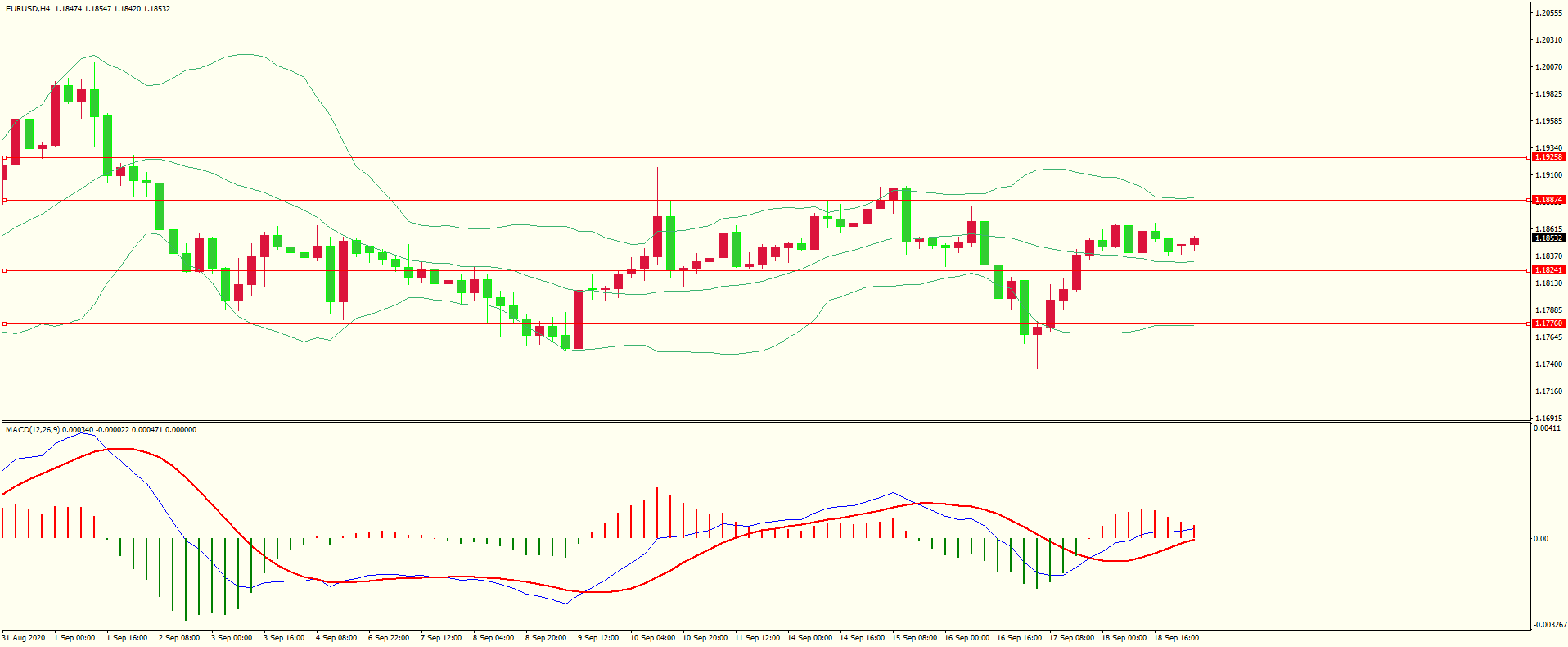This screenshot has height=647, width=1568.
Task: Click the 16 Sep 16:00 time label
Action: (1019, 638)
